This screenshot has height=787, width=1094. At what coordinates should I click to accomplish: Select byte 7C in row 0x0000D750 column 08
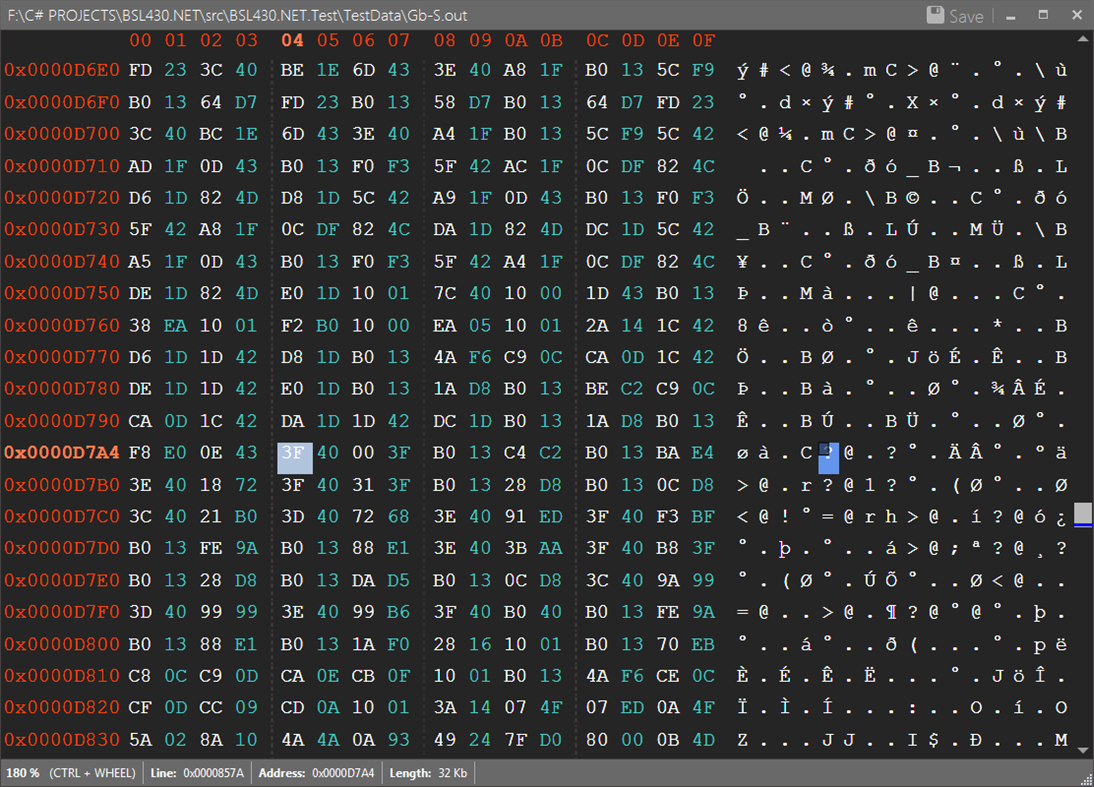click(444, 293)
